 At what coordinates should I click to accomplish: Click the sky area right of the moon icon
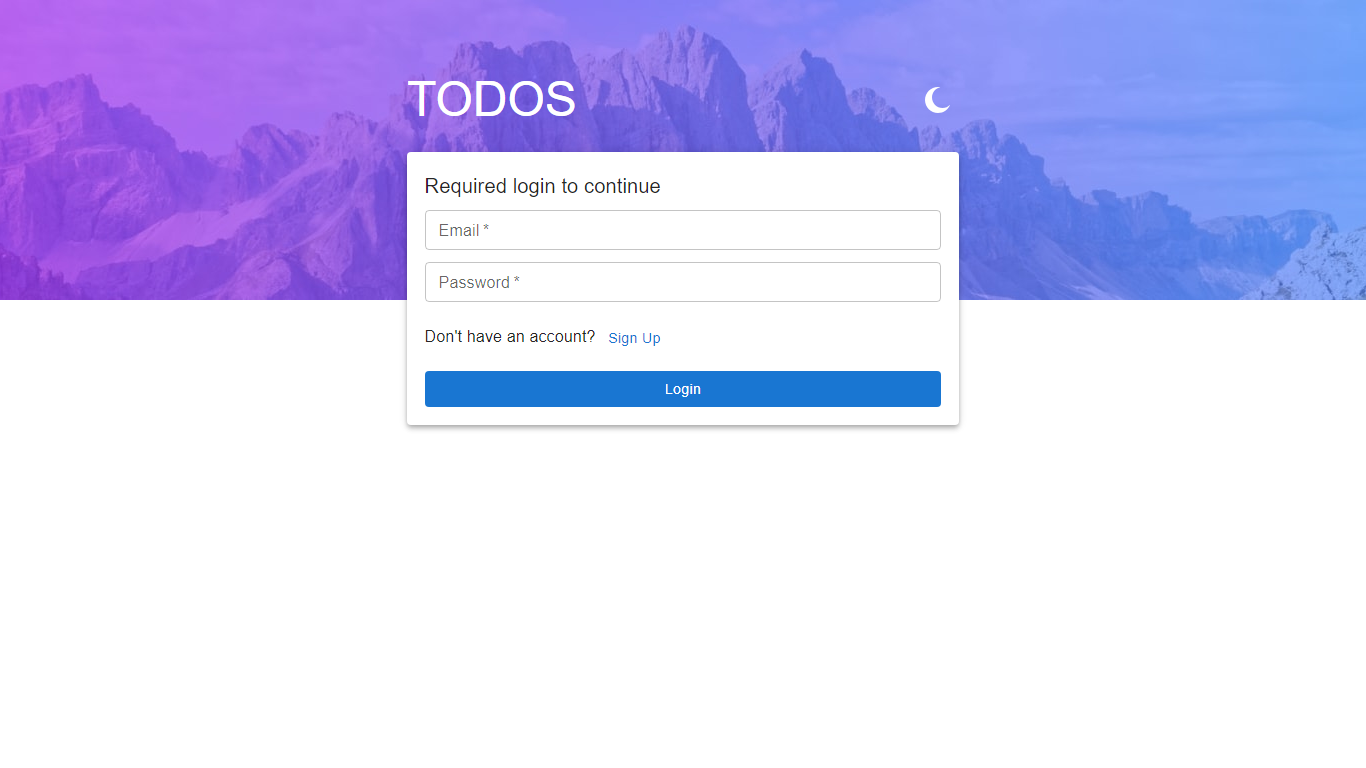(1150, 100)
